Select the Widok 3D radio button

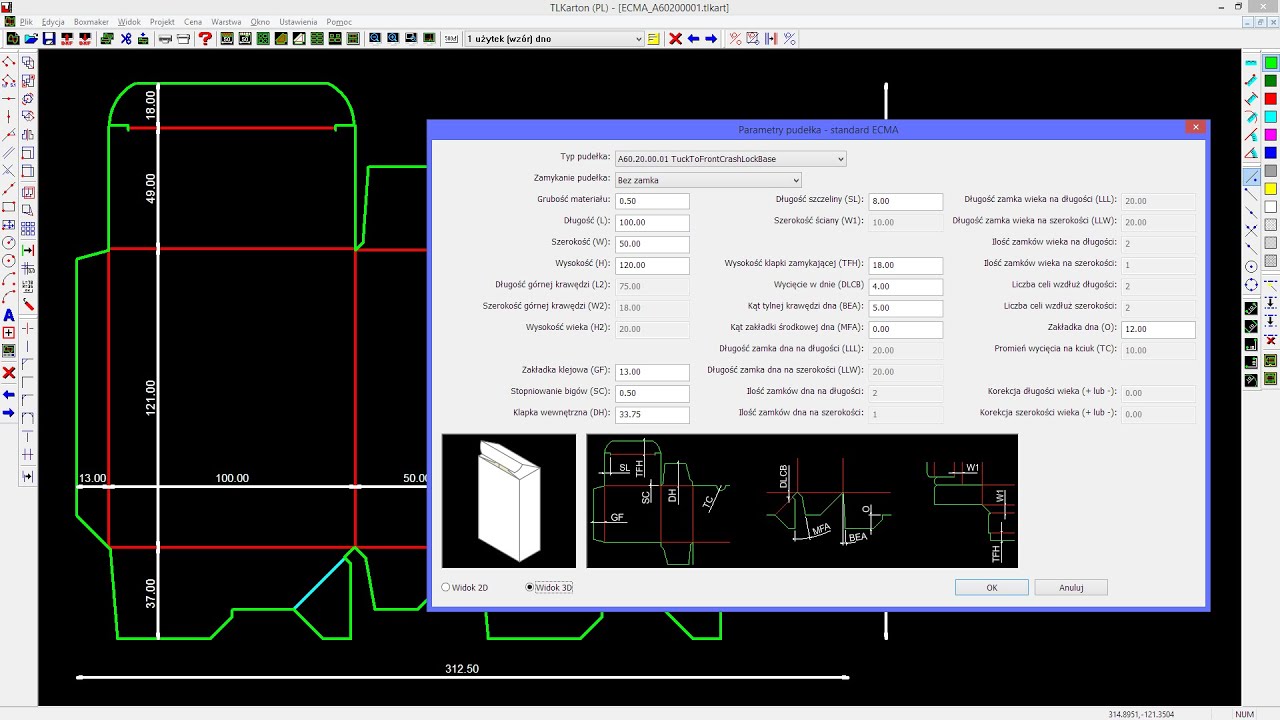pyautogui.click(x=530, y=587)
